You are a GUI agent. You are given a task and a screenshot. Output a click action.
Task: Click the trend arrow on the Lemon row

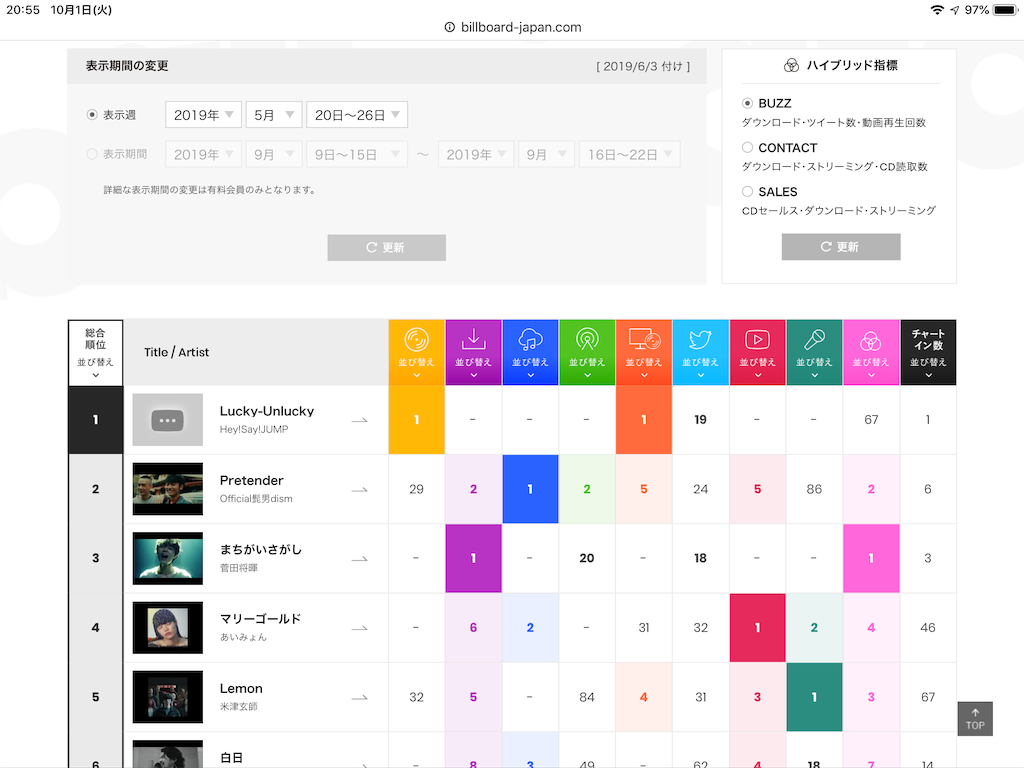pyautogui.click(x=359, y=697)
